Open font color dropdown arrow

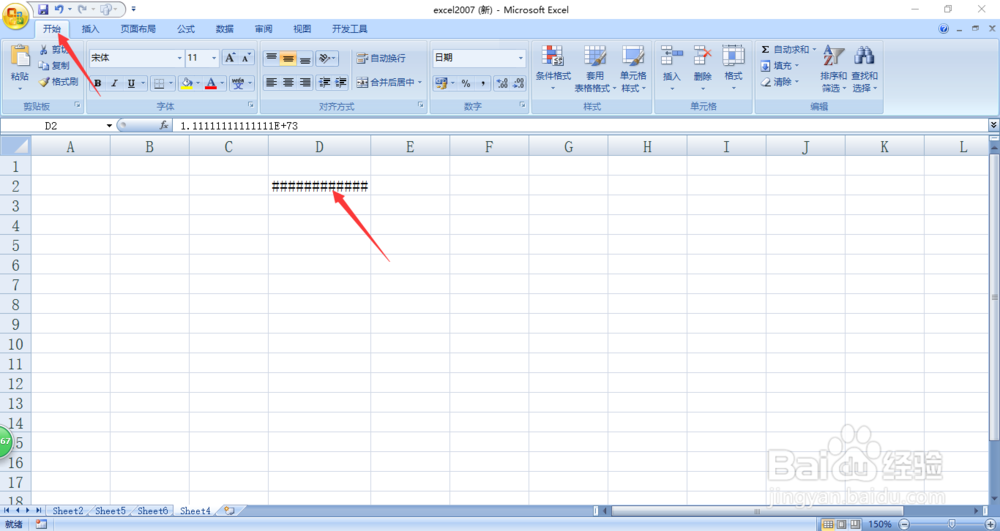pos(223,83)
